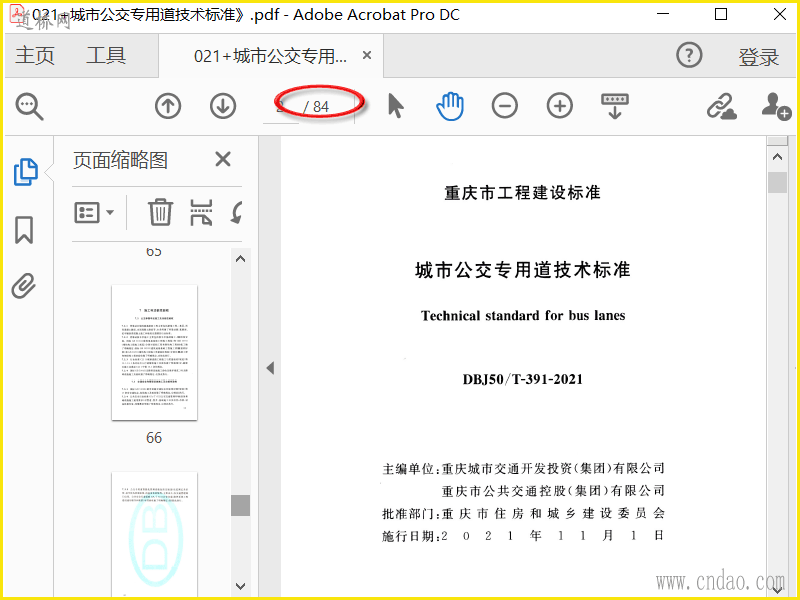The height and width of the screenshot is (600, 800).
Task: Select page 66 thumbnail
Action: pyautogui.click(x=154, y=353)
